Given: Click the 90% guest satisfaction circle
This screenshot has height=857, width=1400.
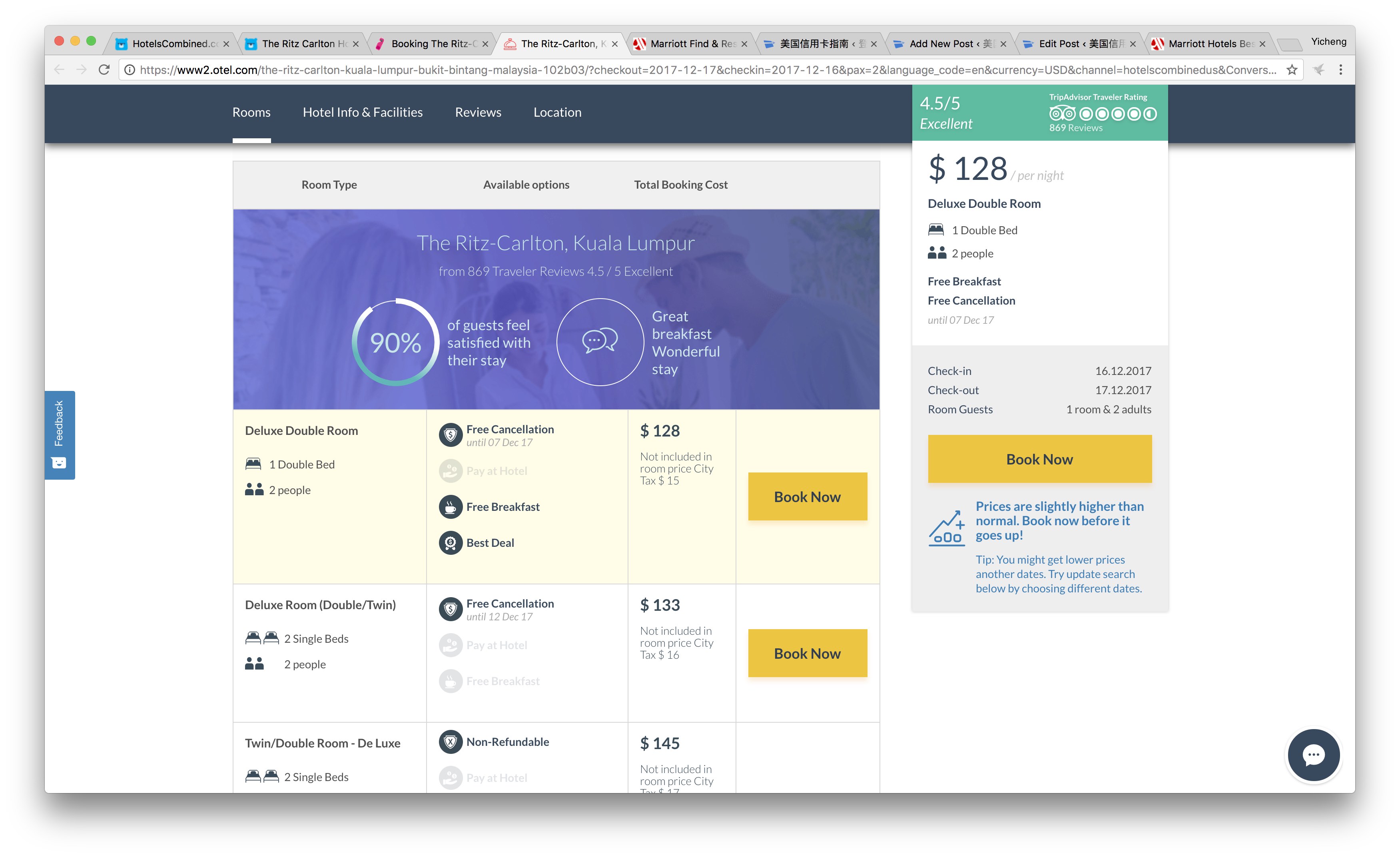Looking at the screenshot, I should tap(395, 342).
